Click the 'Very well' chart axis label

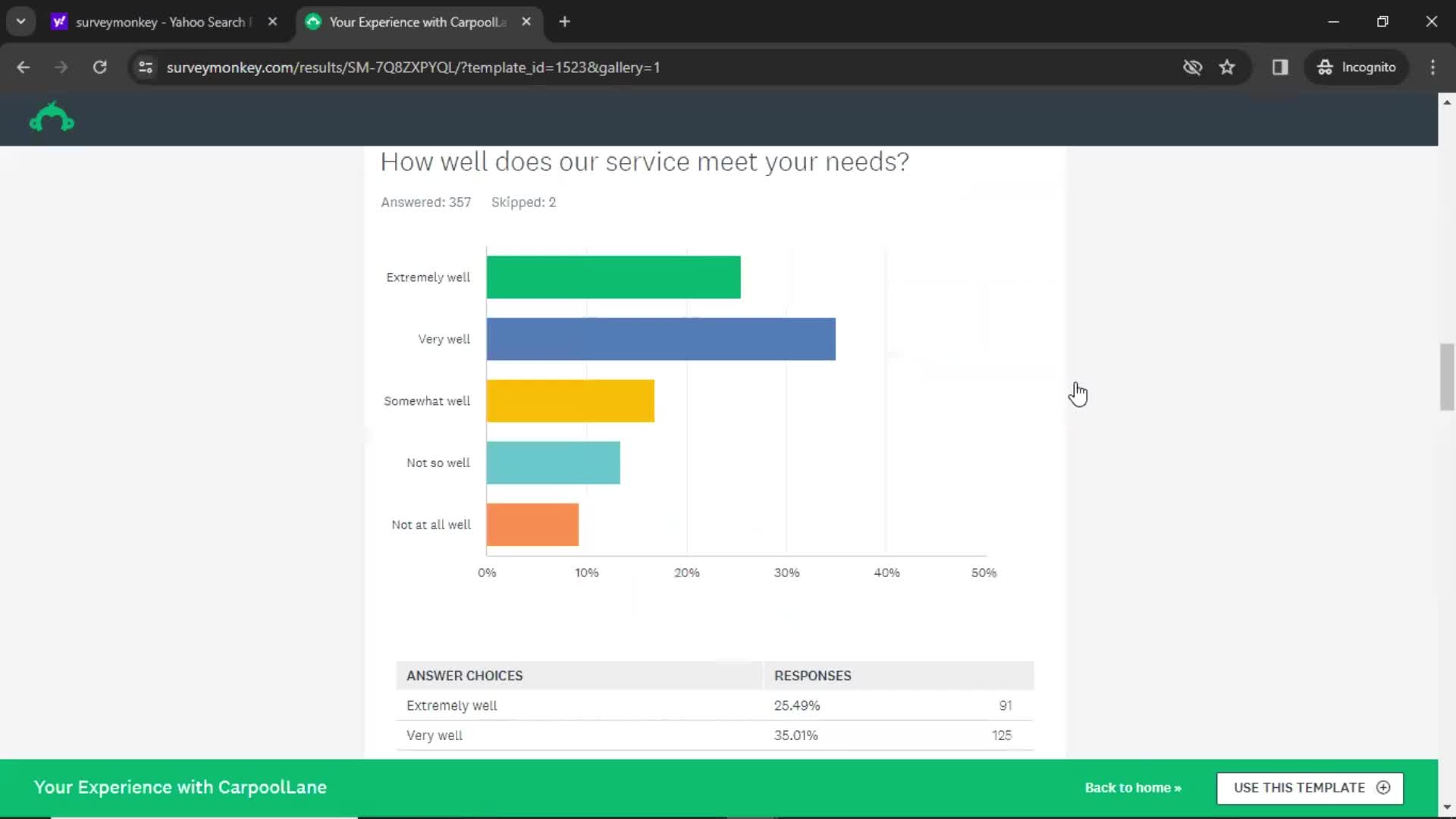click(x=444, y=339)
